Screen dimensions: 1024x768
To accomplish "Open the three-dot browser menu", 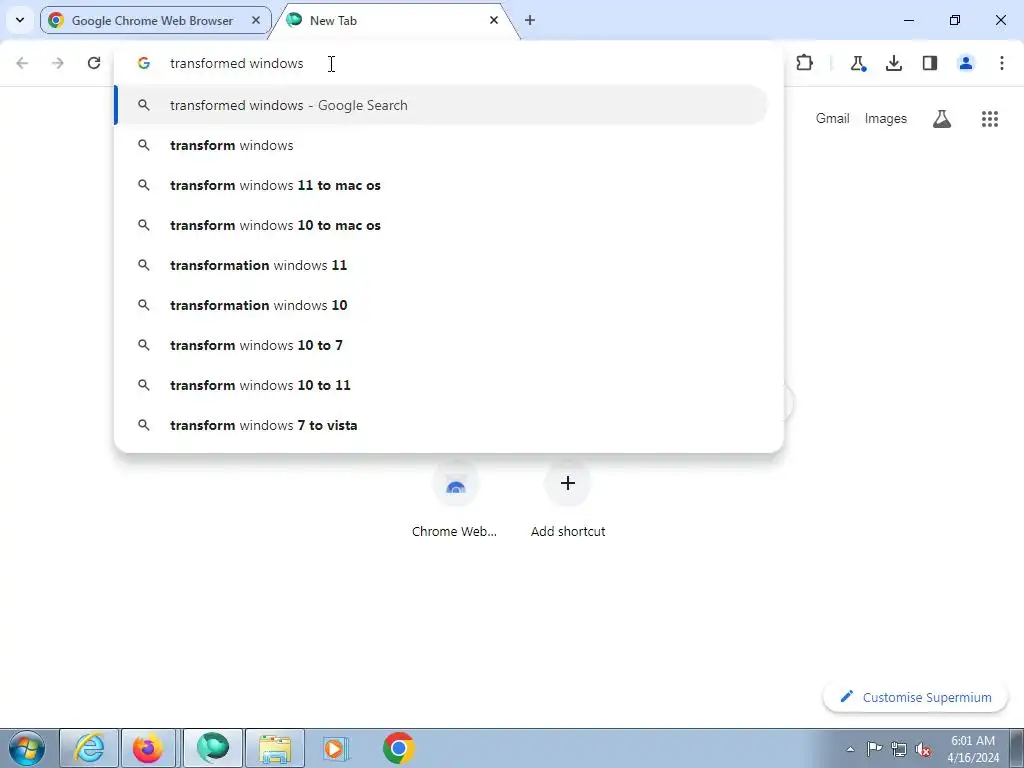I will tap(1002, 63).
